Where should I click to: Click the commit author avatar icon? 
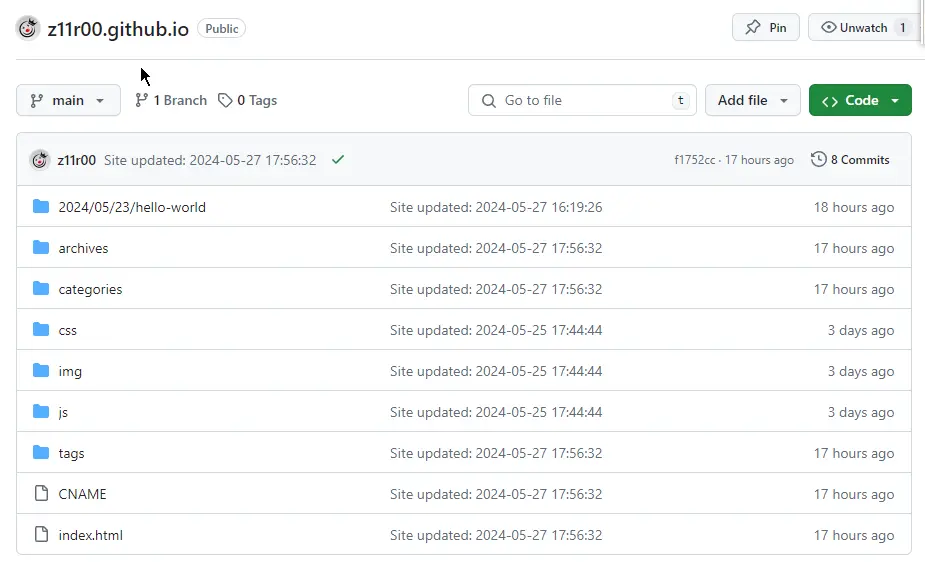coord(40,160)
